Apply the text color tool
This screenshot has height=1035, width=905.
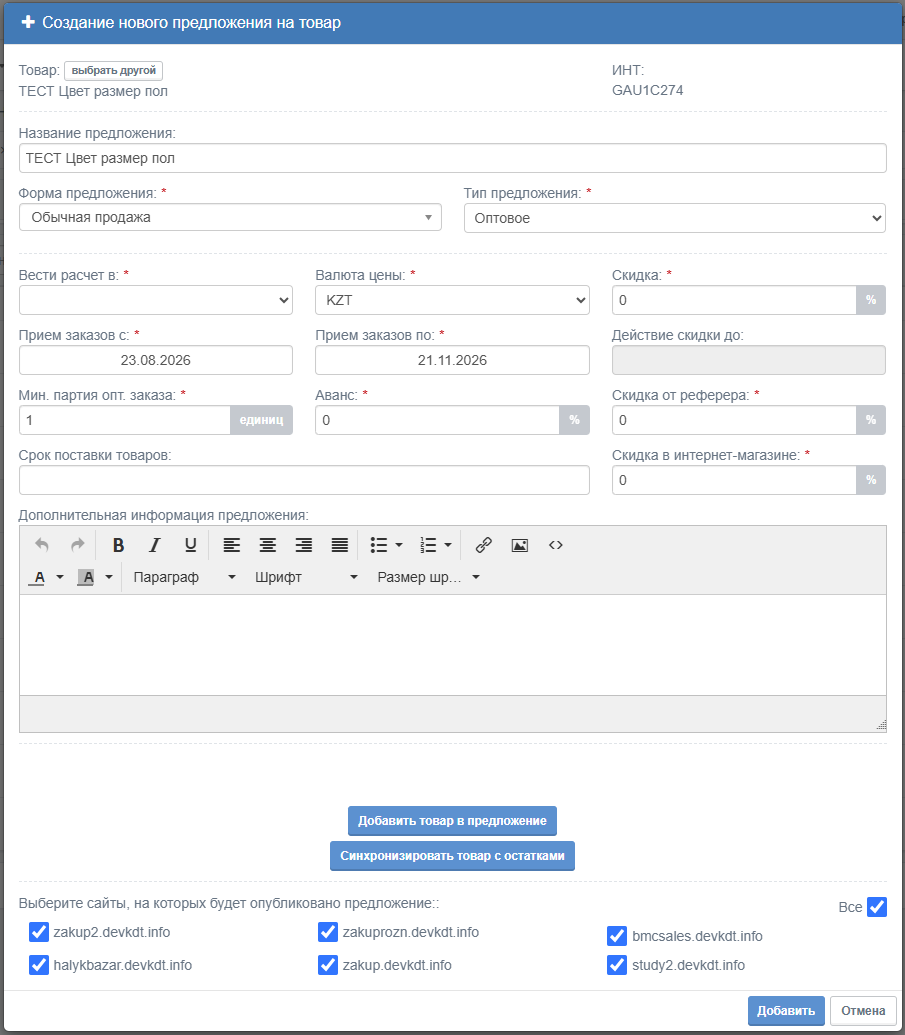39,578
